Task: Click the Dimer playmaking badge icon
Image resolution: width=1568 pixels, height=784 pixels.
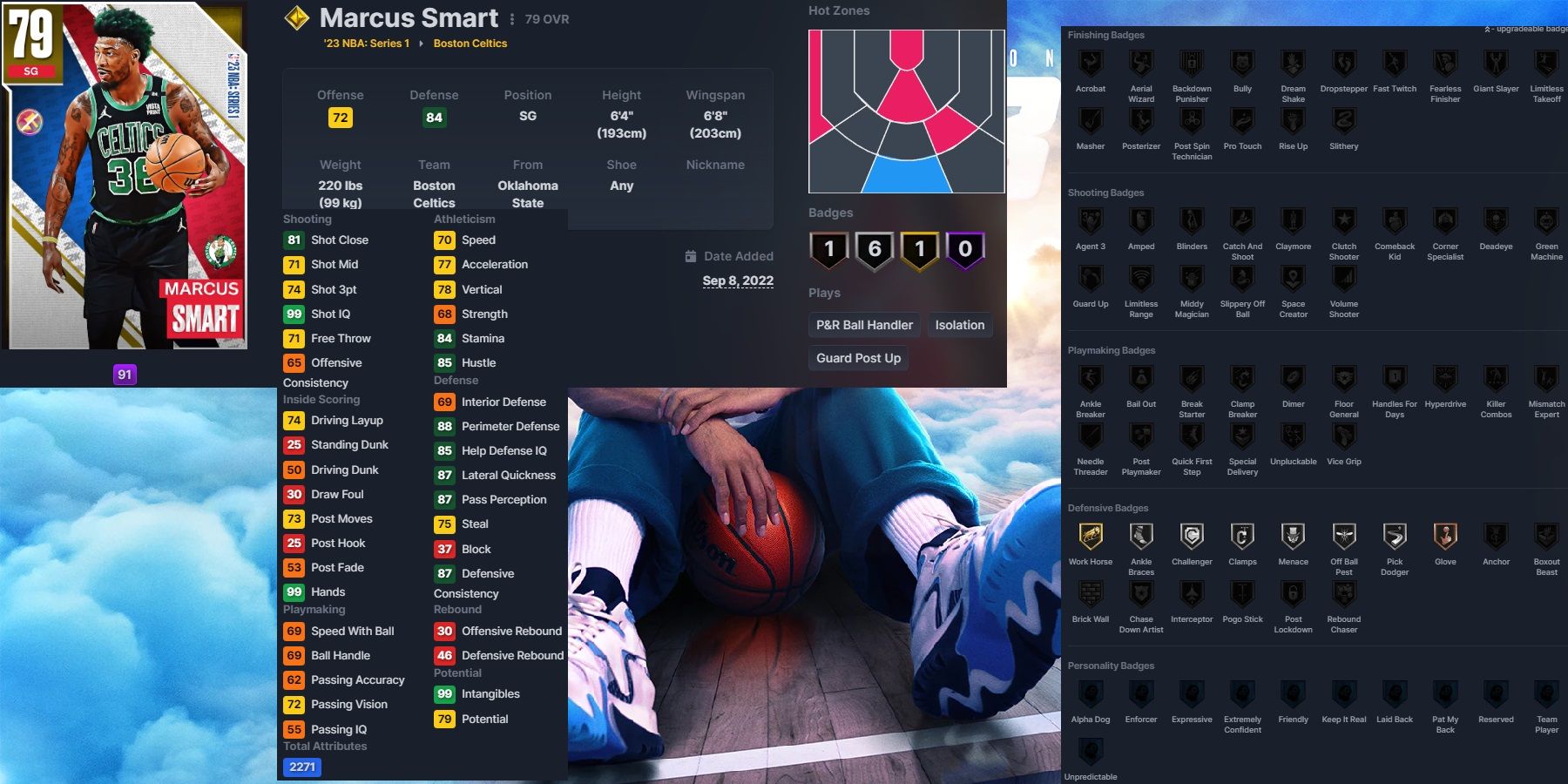Action: [1293, 378]
